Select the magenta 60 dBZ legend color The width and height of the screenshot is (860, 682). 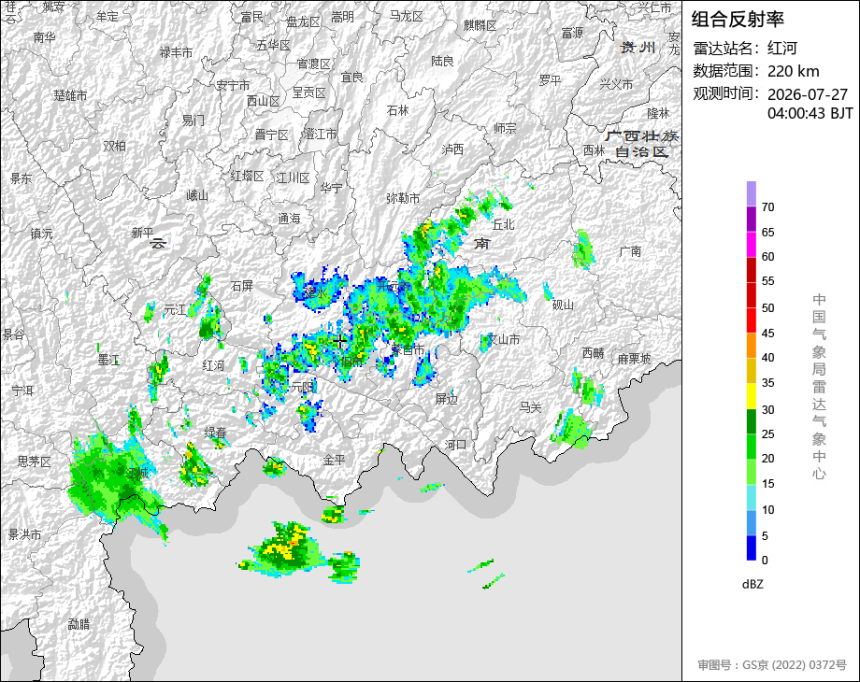751,244
